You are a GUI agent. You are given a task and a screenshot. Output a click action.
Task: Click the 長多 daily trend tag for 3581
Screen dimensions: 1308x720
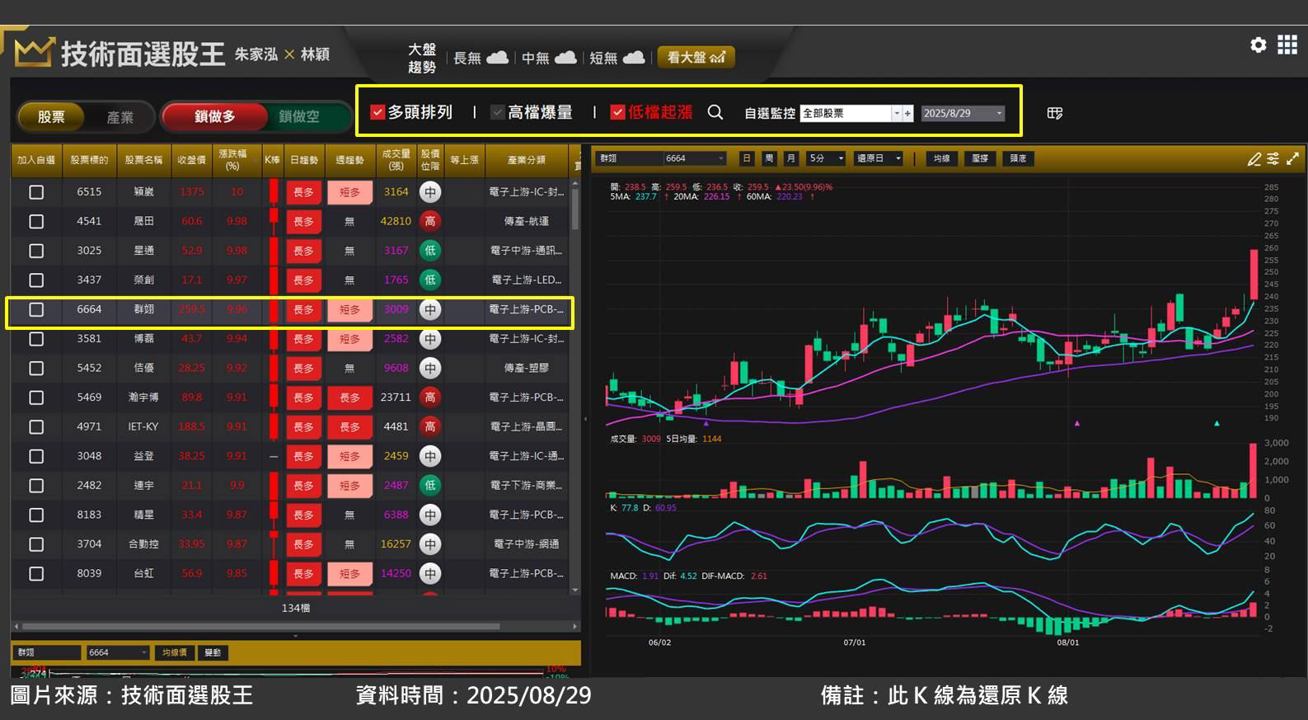click(x=303, y=339)
